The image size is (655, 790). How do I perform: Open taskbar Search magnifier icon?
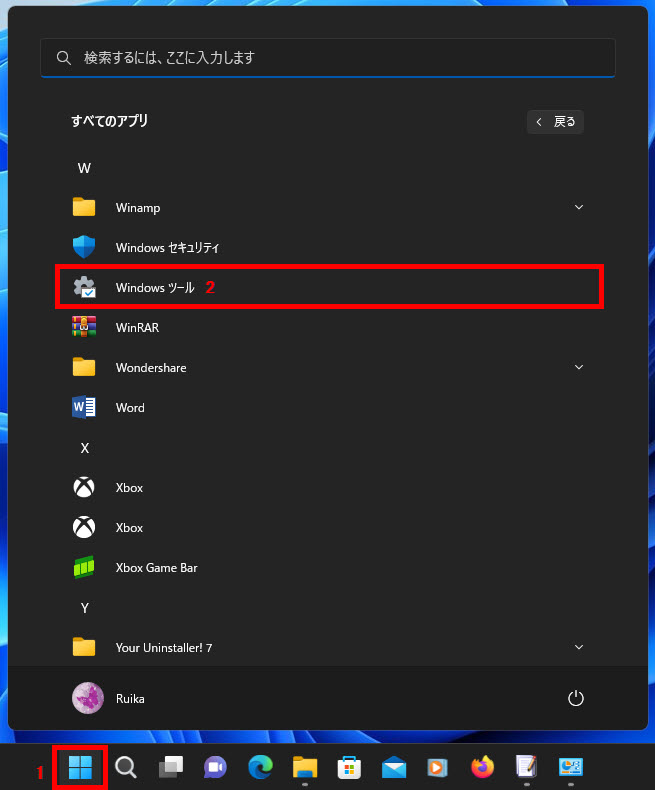126,767
